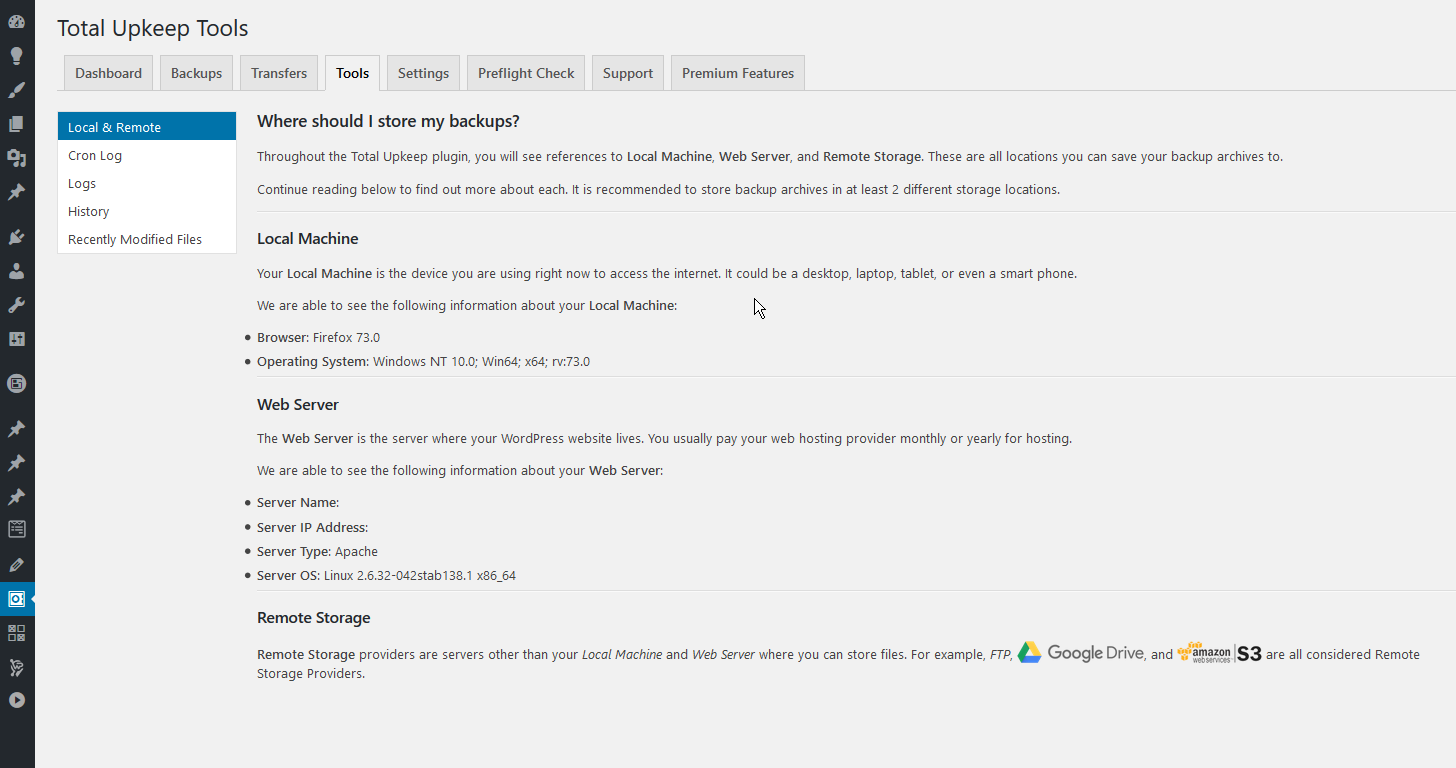Viewport: 1456px width, 768px height.
Task: View Recently Modified Files
Action: point(134,239)
